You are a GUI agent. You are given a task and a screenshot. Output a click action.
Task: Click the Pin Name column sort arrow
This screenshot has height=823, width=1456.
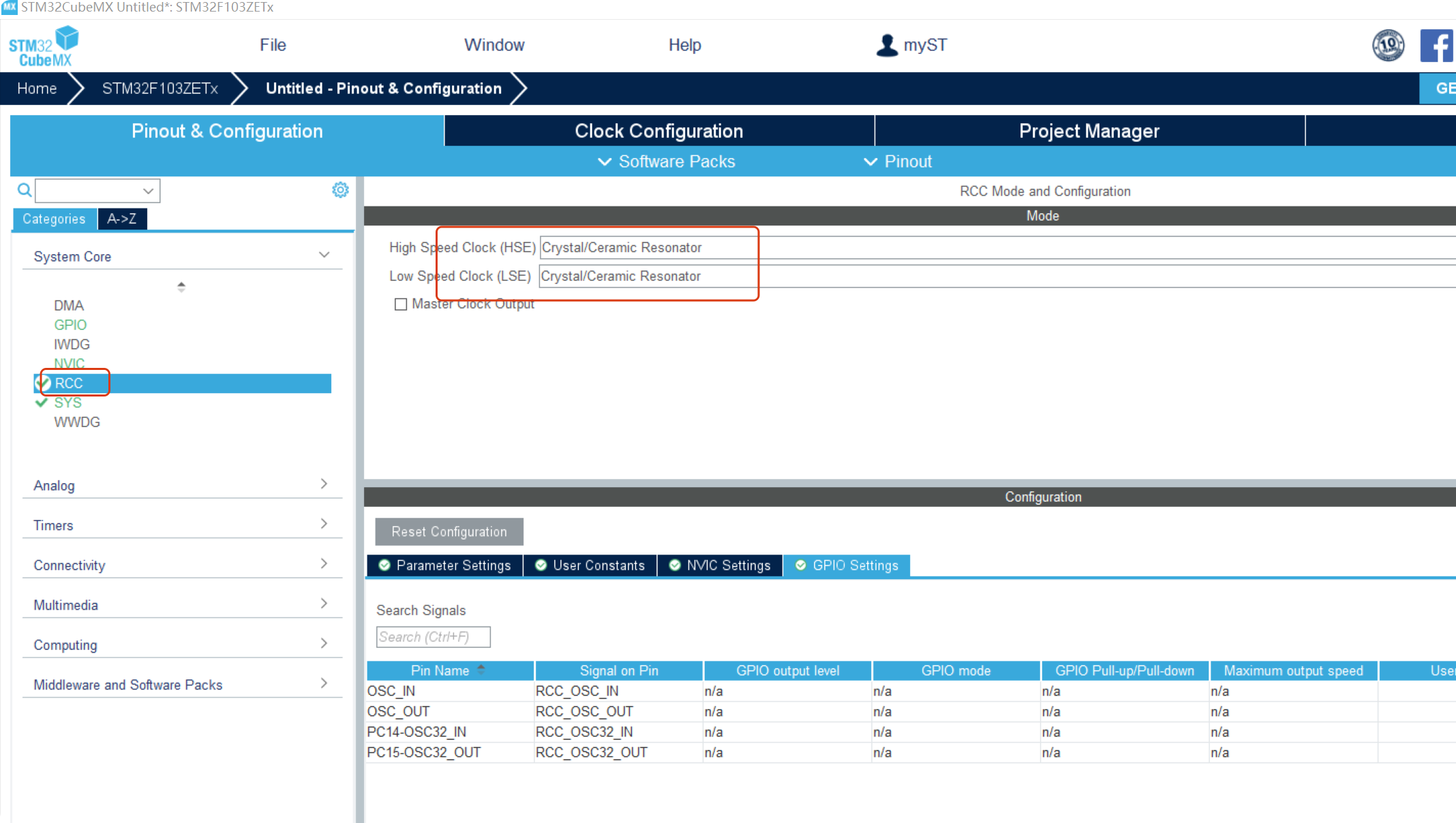tap(481, 670)
